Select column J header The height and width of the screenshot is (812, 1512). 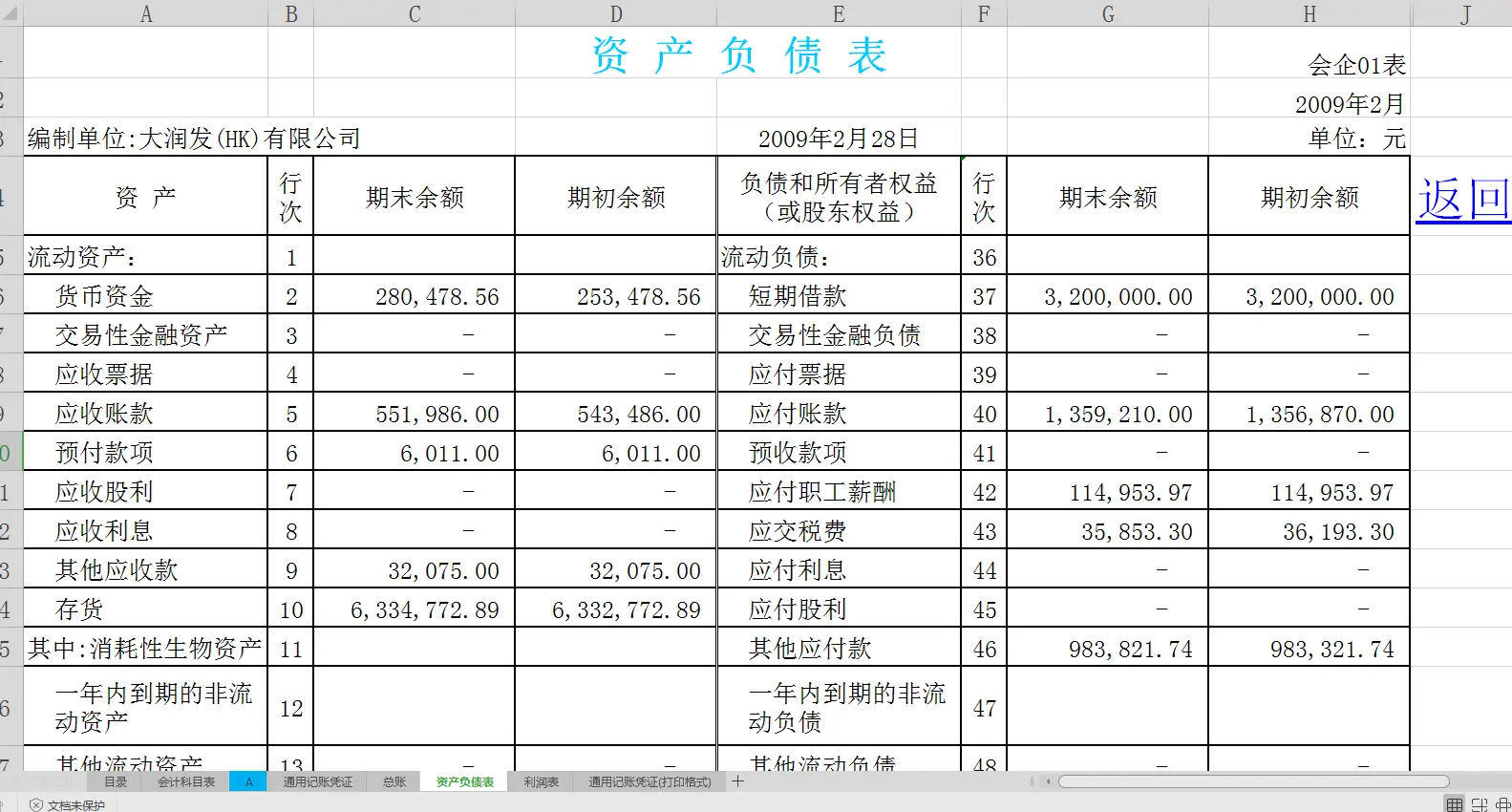tap(1464, 13)
